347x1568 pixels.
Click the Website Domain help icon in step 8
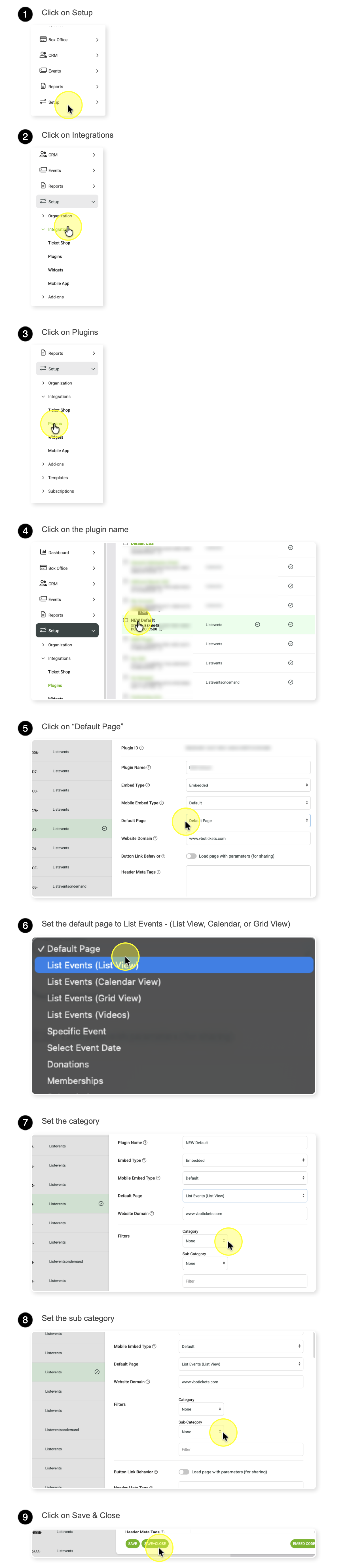[148, 1382]
